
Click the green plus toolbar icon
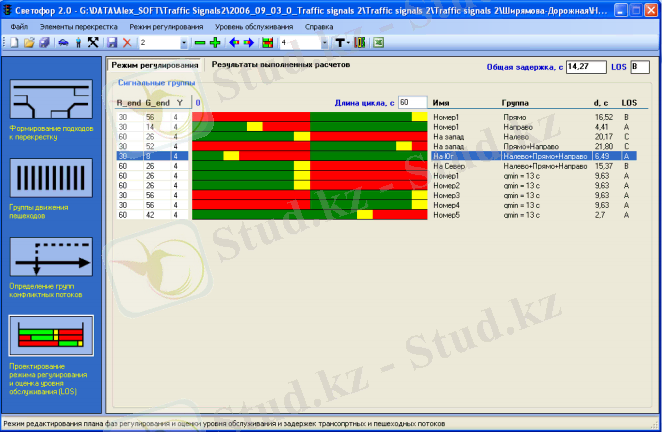[x=215, y=44]
